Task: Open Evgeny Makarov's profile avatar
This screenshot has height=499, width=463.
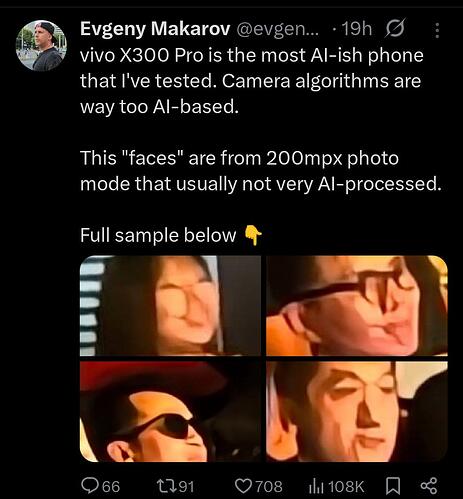Action: (x=41, y=45)
